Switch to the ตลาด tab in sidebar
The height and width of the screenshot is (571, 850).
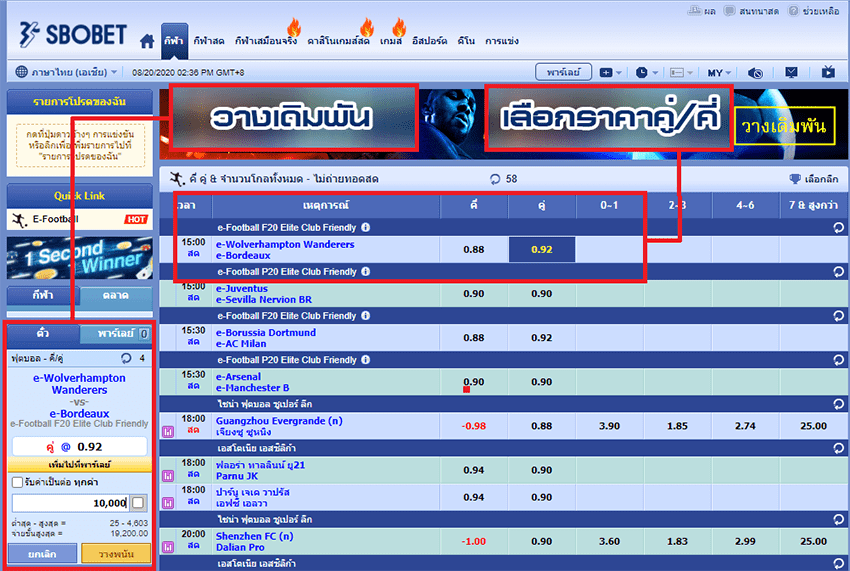click(115, 296)
